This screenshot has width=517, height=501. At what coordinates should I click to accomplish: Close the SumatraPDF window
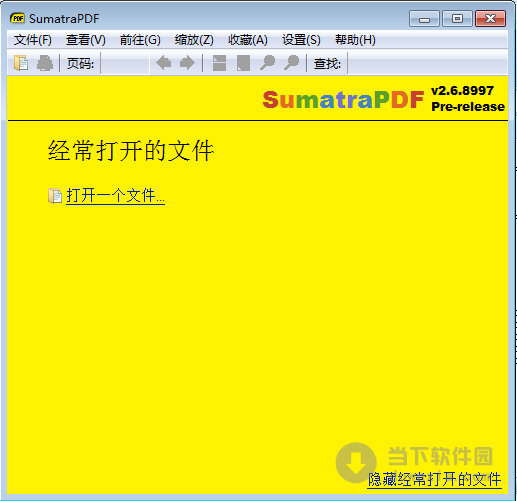[x=490, y=18]
